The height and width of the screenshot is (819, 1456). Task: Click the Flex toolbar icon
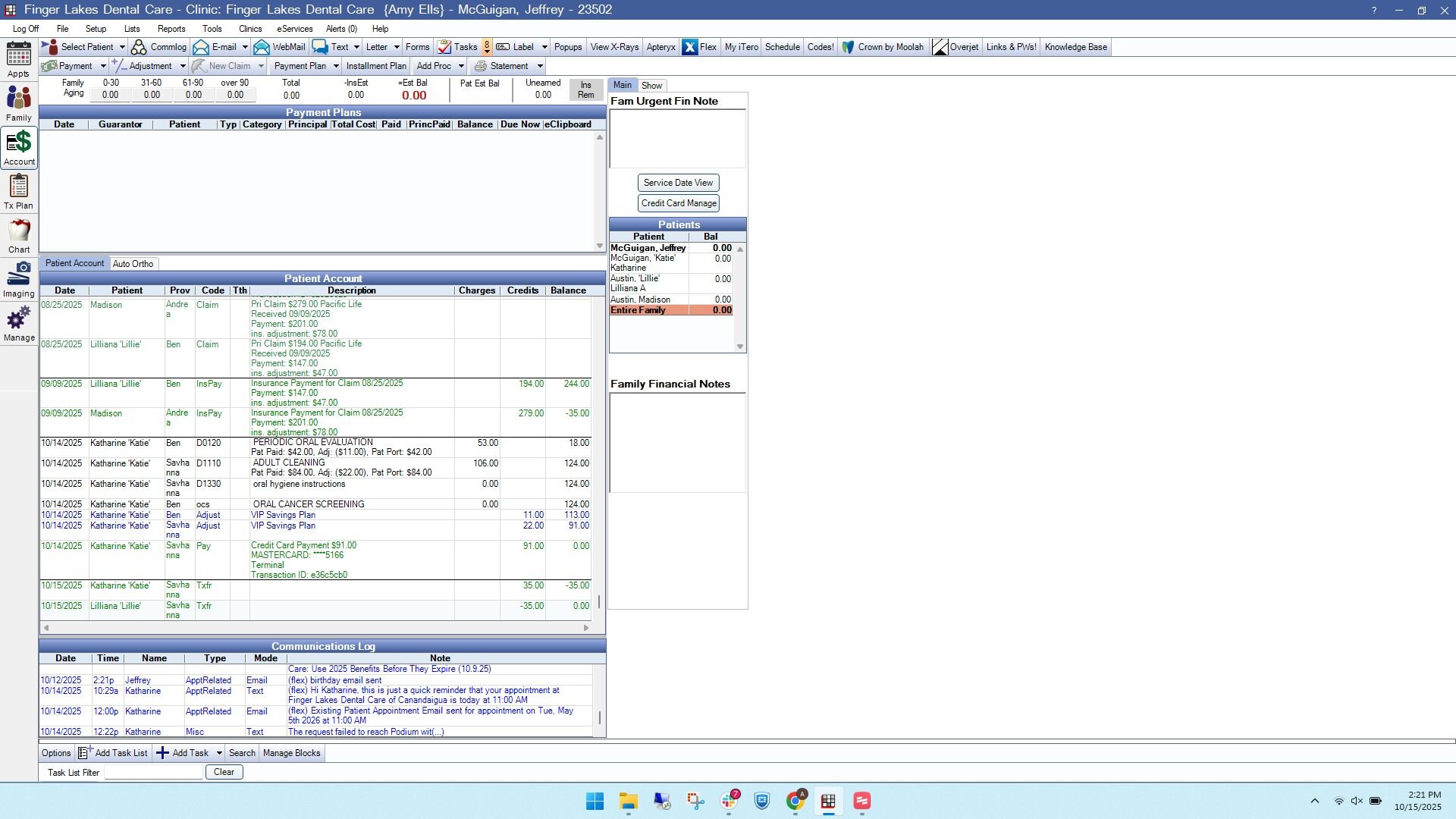699,47
